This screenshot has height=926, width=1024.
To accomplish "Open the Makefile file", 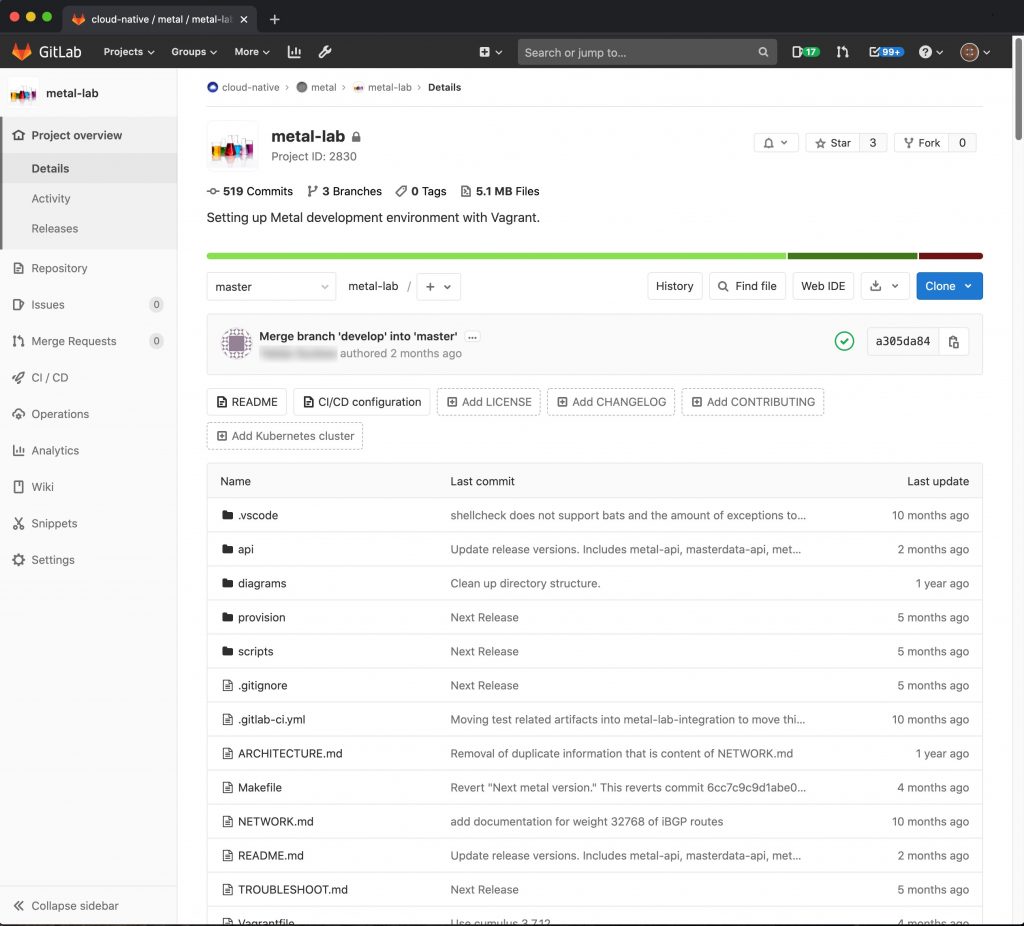I will pyautogui.click(x=260, y=787).
